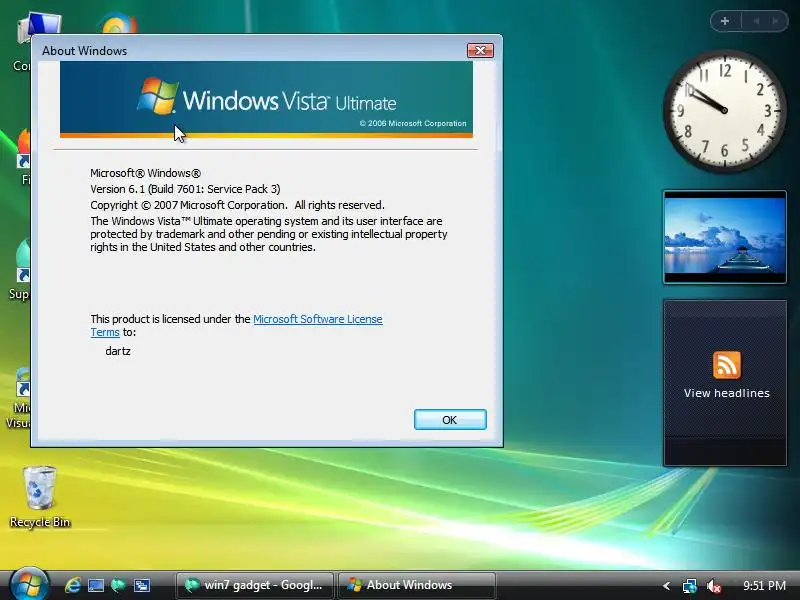Click the sidebar previous-page arrow
The height and width of the screenshot is (600, 800).
756,21
